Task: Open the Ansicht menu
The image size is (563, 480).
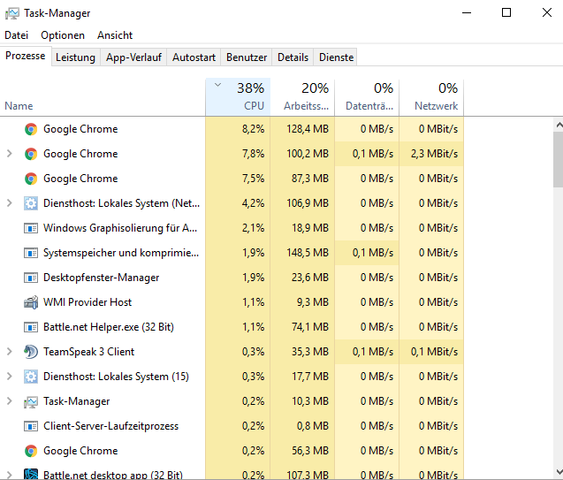Action: (x=115, y=35)
